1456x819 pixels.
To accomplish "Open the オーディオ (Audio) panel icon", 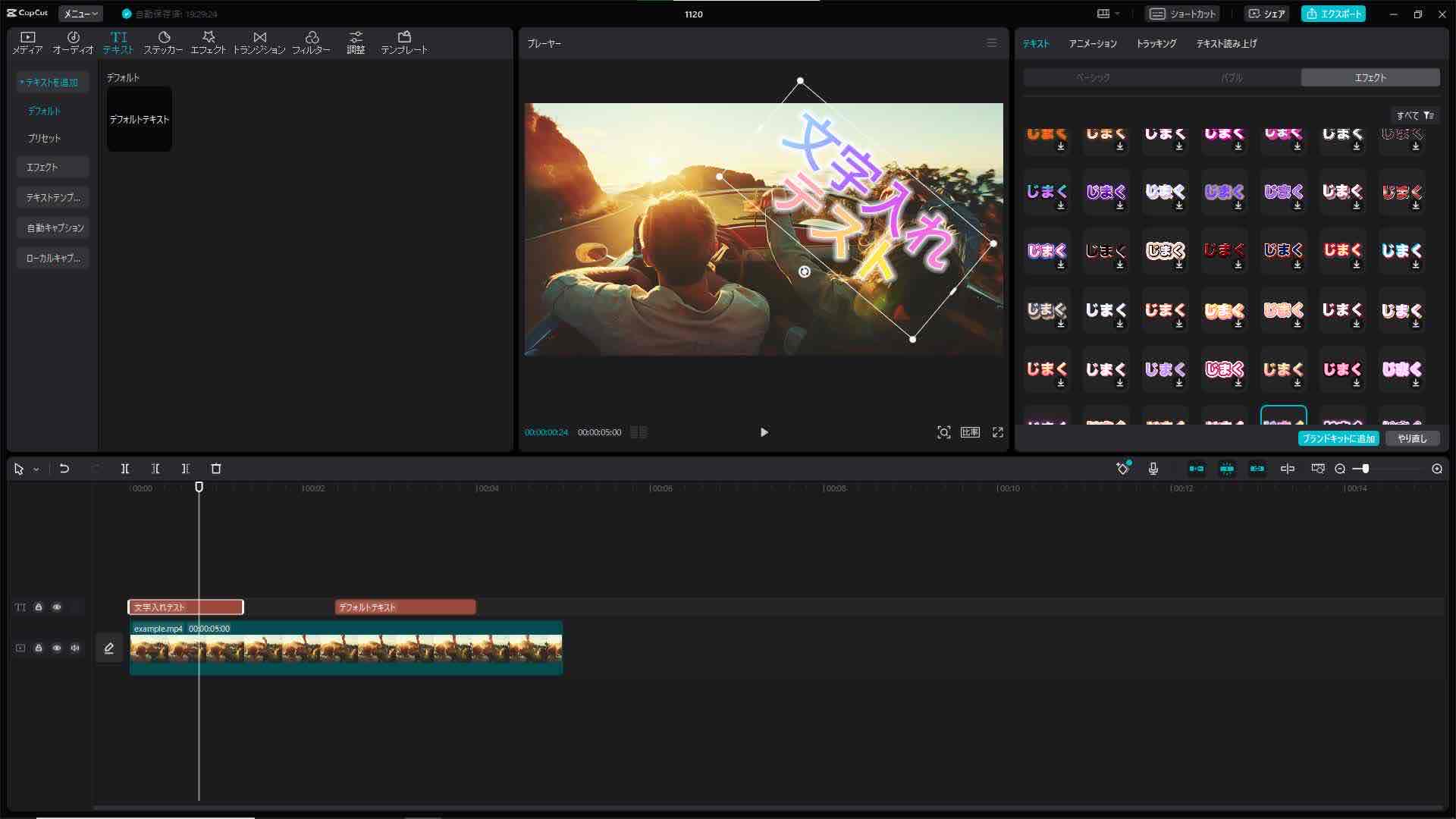I will [73, 42].
